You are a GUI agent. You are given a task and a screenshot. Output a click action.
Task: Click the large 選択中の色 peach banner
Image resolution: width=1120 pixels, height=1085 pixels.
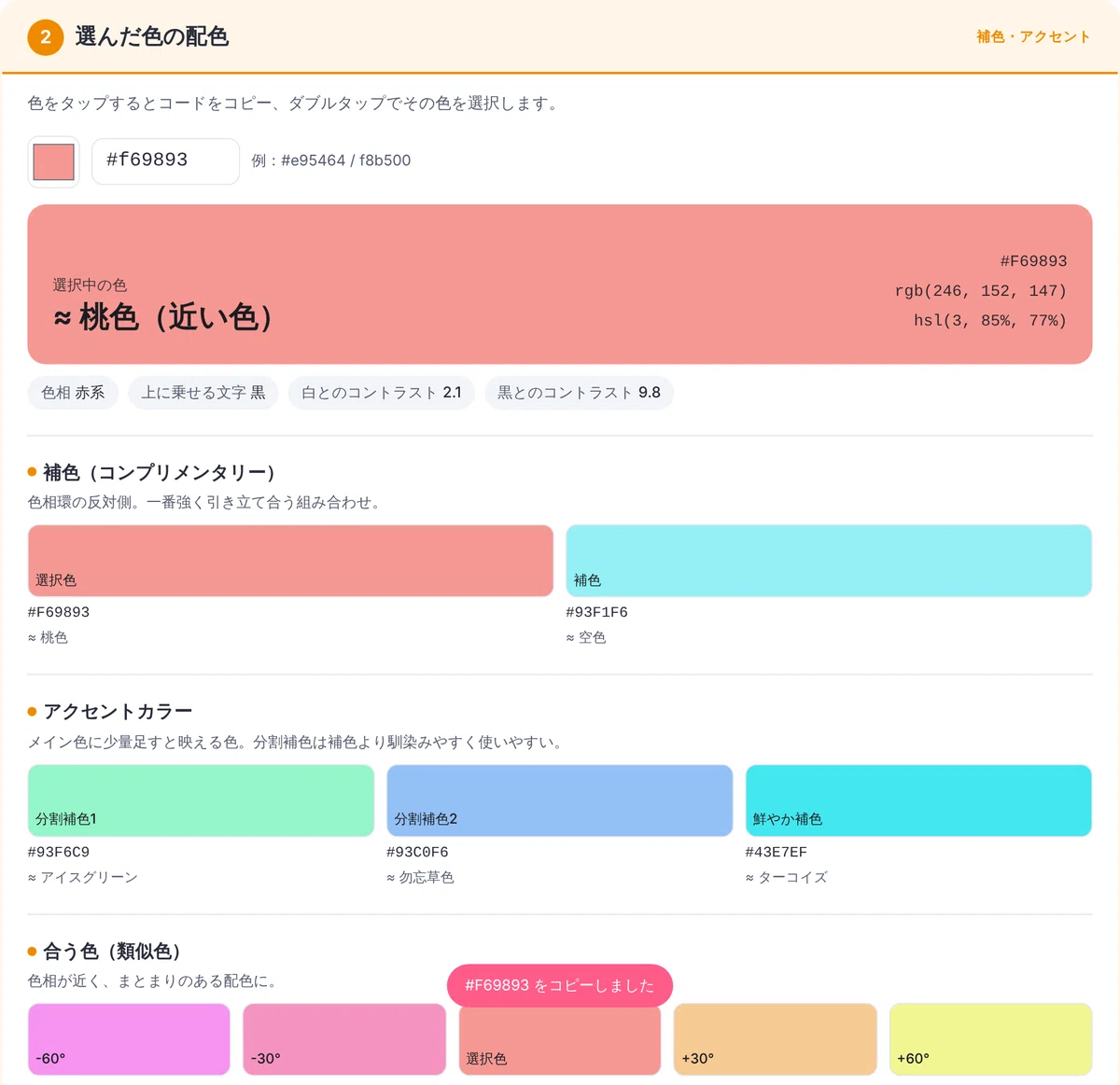[560, 285]
